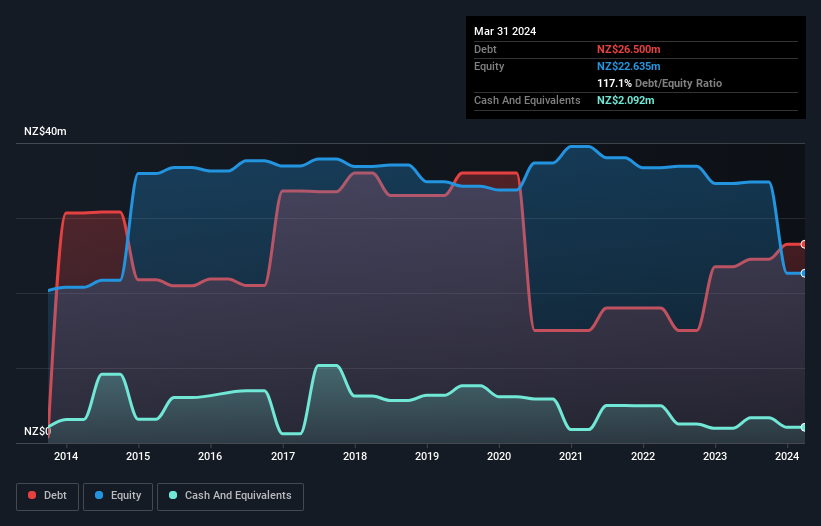Screen dimensions: 821x526
Task: Click the Equity label in tooltip
Action: click(x=489, y=66)
